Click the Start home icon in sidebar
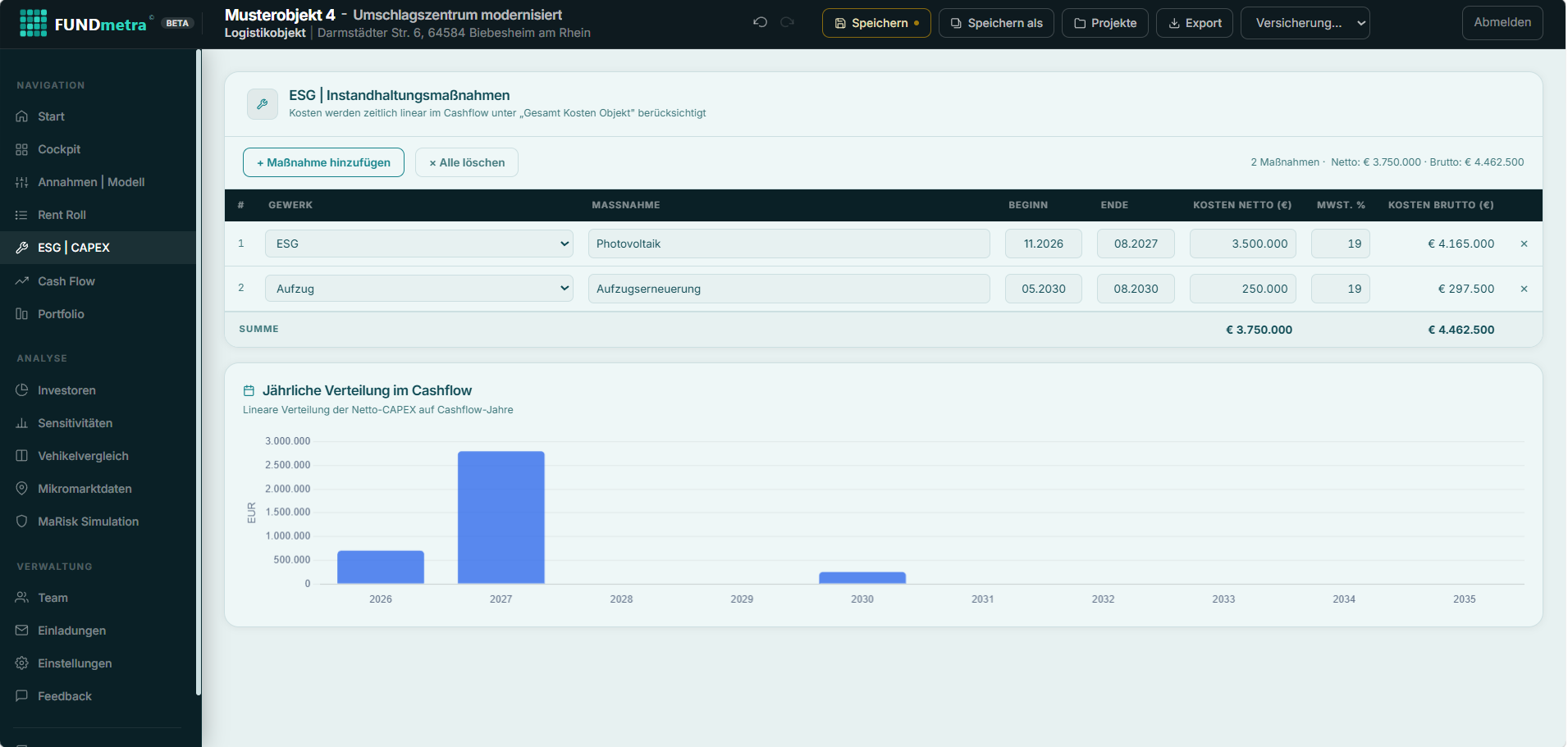Viewport: 1568px width, 747px height. click(22, 116)
